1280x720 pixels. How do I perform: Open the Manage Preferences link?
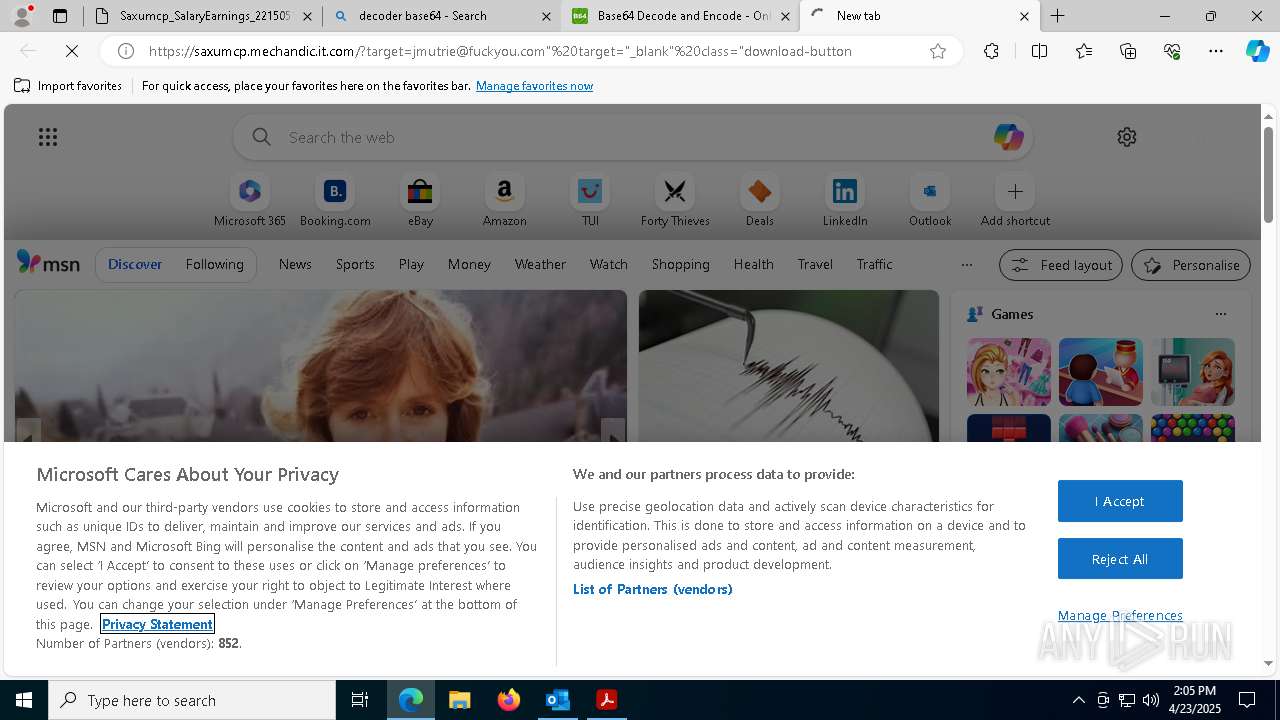[x=1120, y=615]
